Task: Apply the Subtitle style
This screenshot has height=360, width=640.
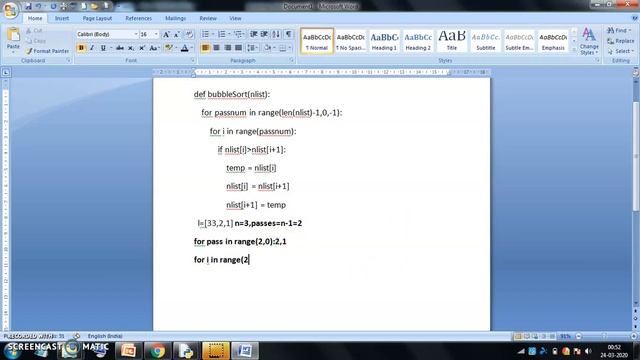Action: 486,41
